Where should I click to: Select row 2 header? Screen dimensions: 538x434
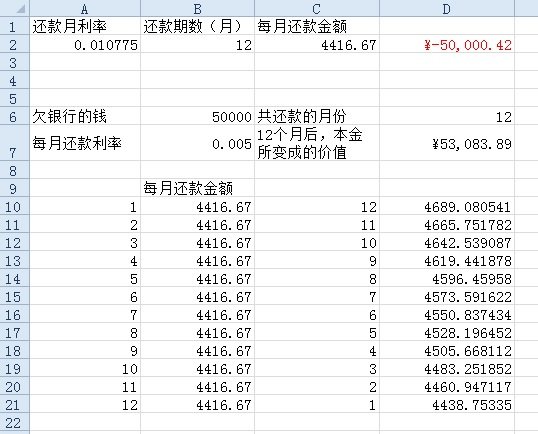coord(15,44)
